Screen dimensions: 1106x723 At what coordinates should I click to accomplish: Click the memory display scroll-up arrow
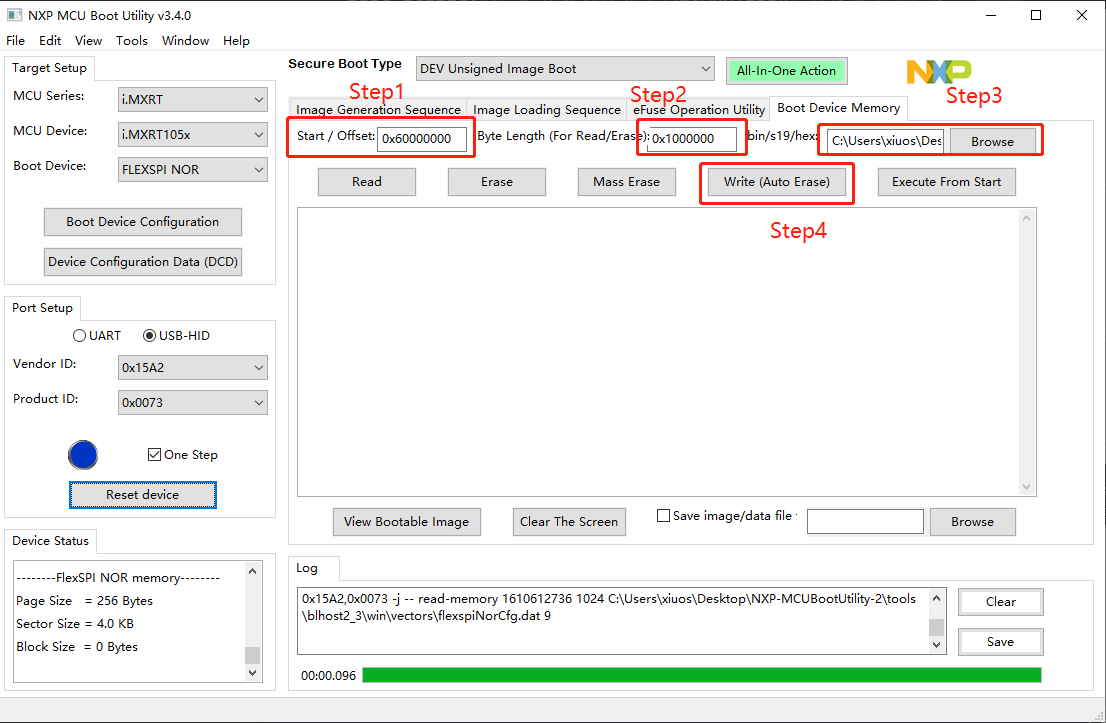pos(1026,219)
